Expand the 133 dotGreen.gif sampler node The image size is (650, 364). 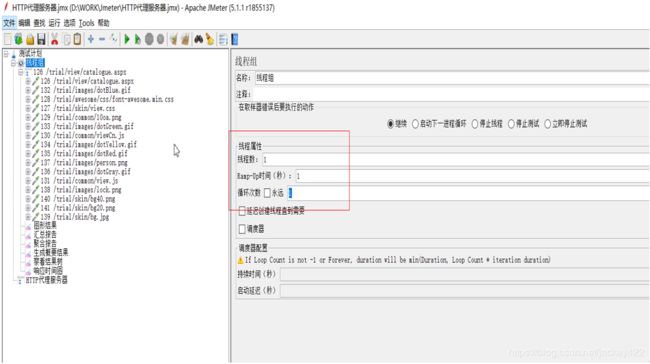pyautogui.click(x=28, y=126)
